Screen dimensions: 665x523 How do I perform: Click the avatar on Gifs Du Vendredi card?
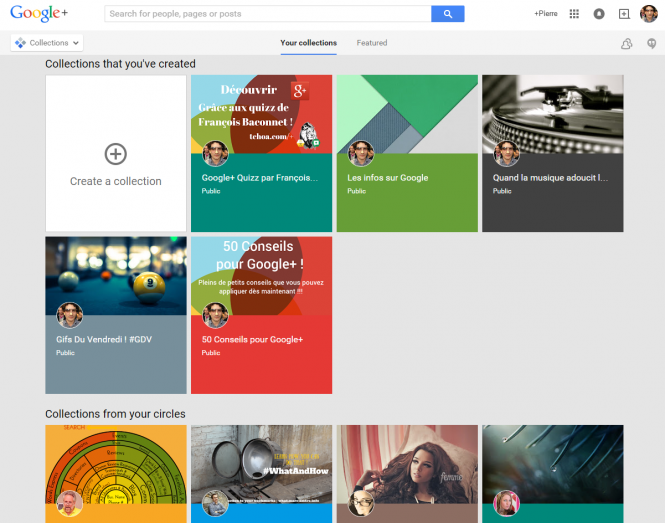70,315
